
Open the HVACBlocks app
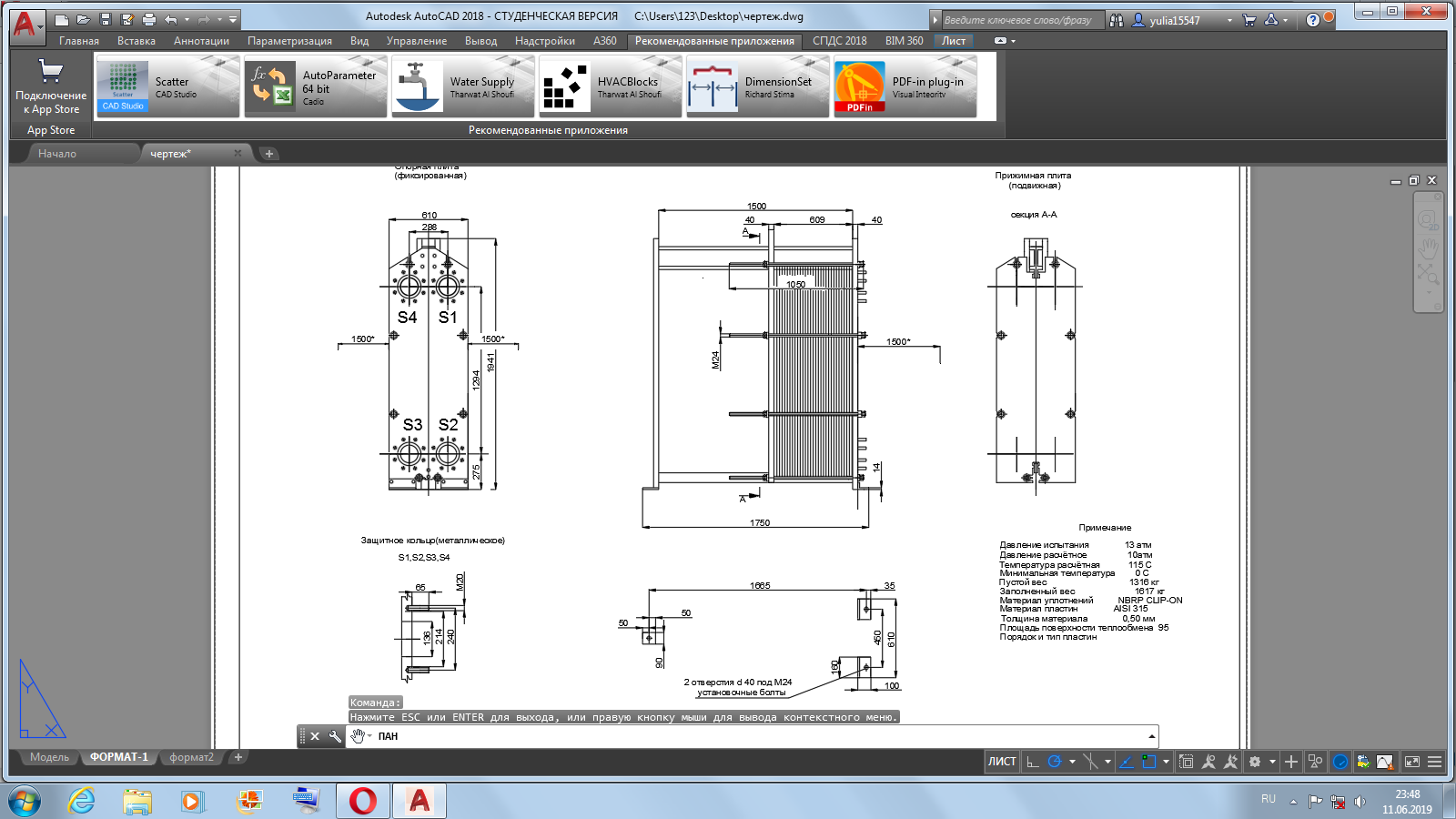(x=610, y=86)
